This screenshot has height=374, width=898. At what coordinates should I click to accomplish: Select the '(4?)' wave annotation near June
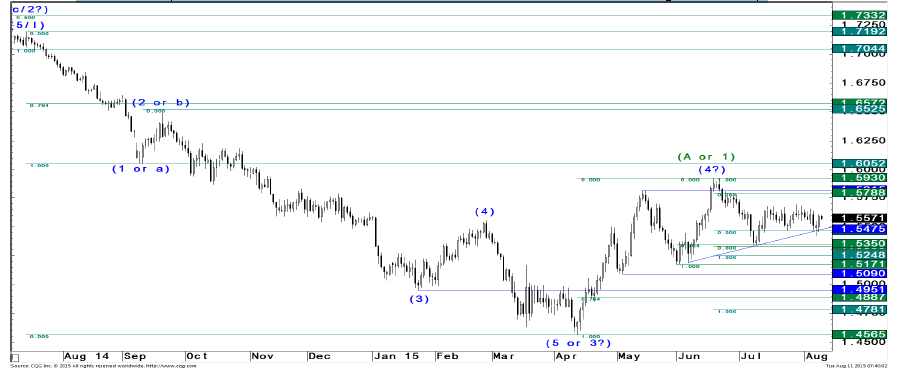(712, 170)
